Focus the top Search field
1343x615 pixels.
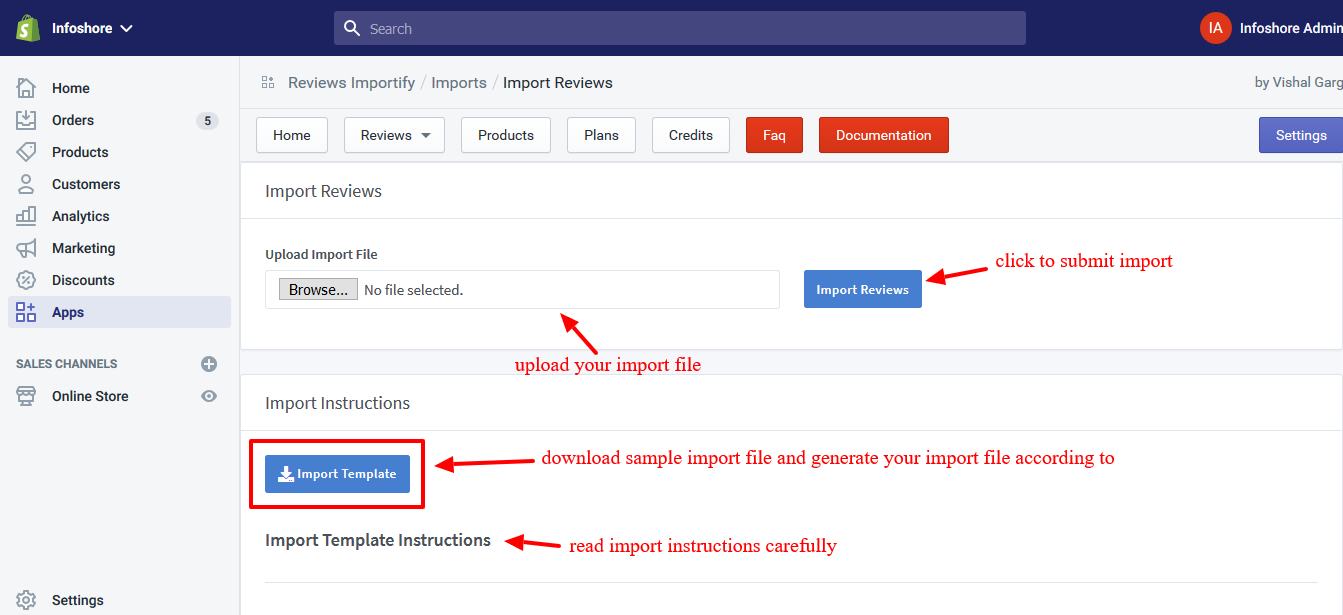pos(680,28)
